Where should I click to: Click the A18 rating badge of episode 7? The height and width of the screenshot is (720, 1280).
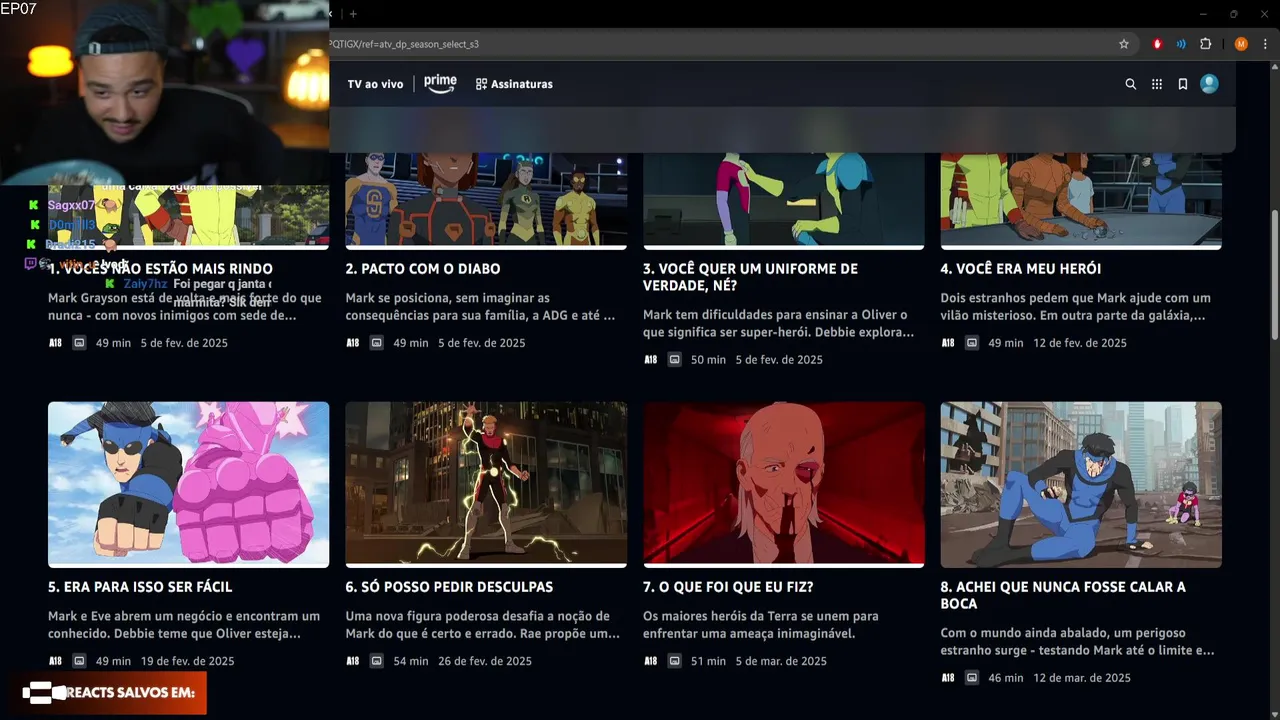click(x=651, y=661)
